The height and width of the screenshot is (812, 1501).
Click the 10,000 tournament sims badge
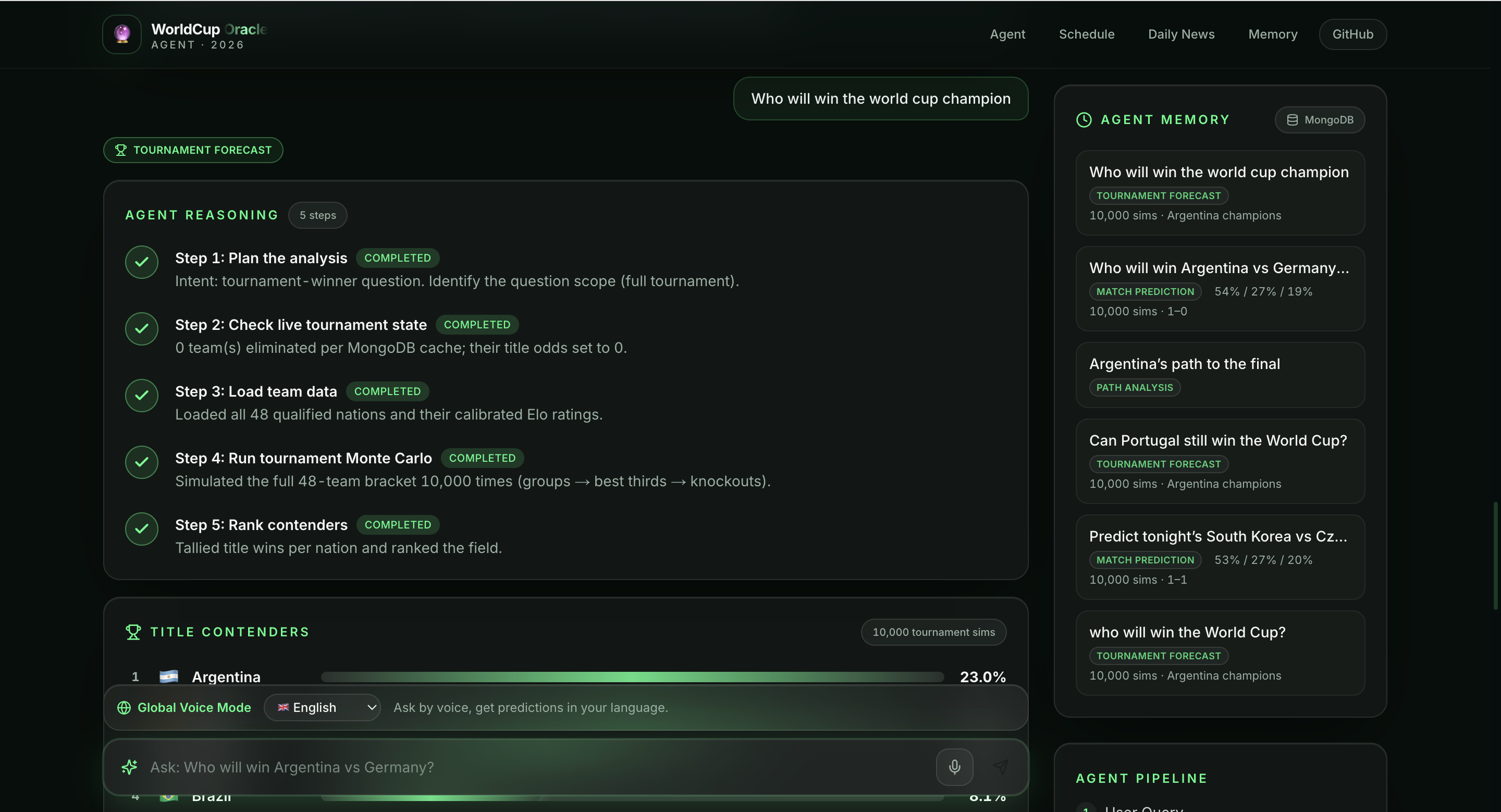point(933,632)
